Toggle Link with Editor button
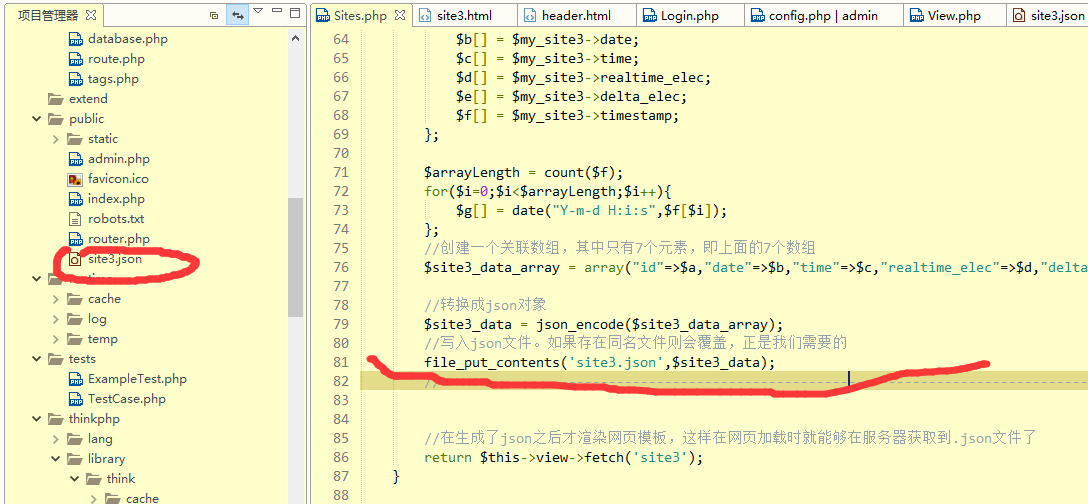The height and width of the screenshot is (504, 1088). click(238, 15)
